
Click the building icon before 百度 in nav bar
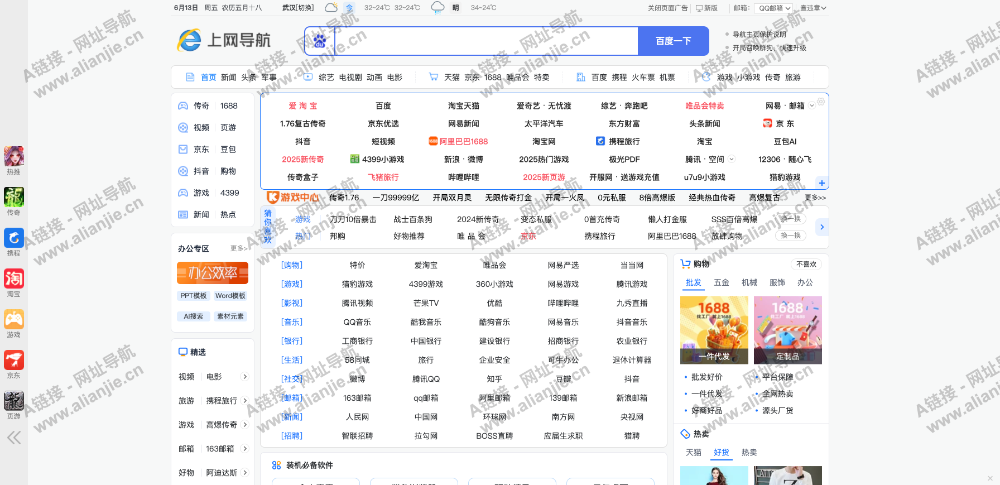coord(581,77)
